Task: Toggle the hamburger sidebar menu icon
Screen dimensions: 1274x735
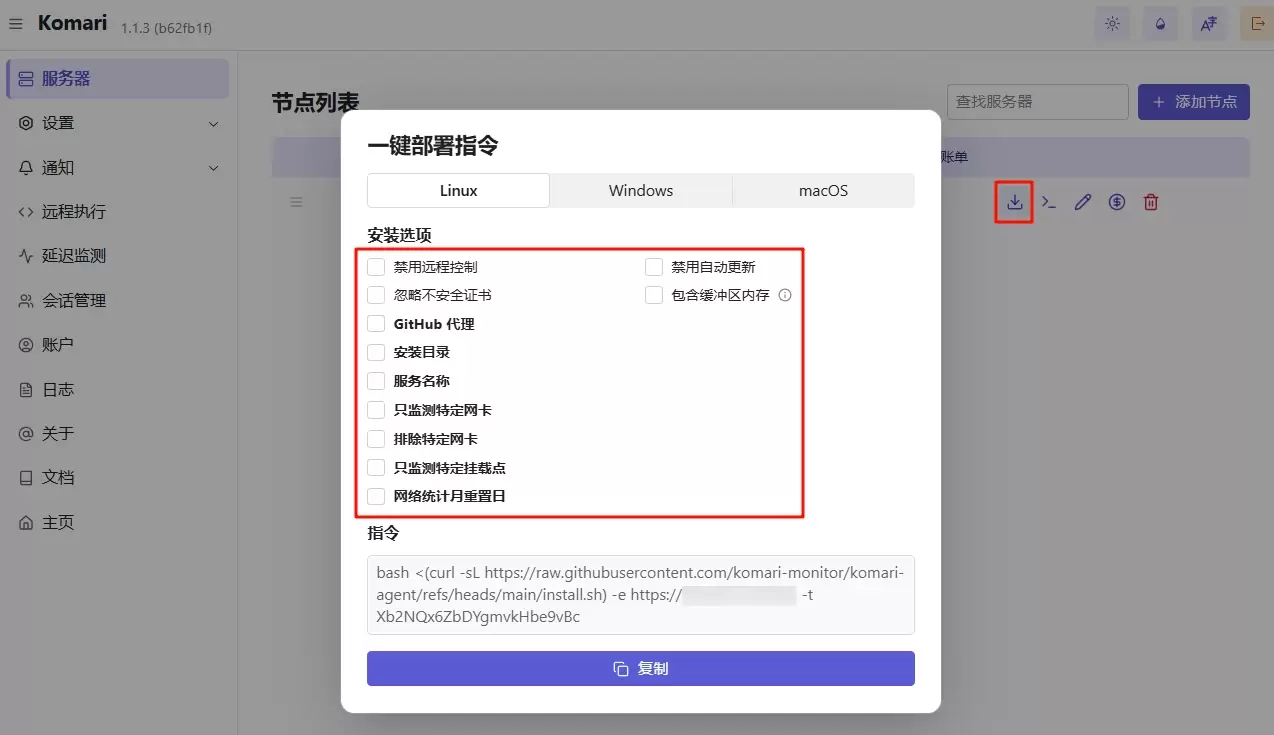Action: [x=16, y=23]
